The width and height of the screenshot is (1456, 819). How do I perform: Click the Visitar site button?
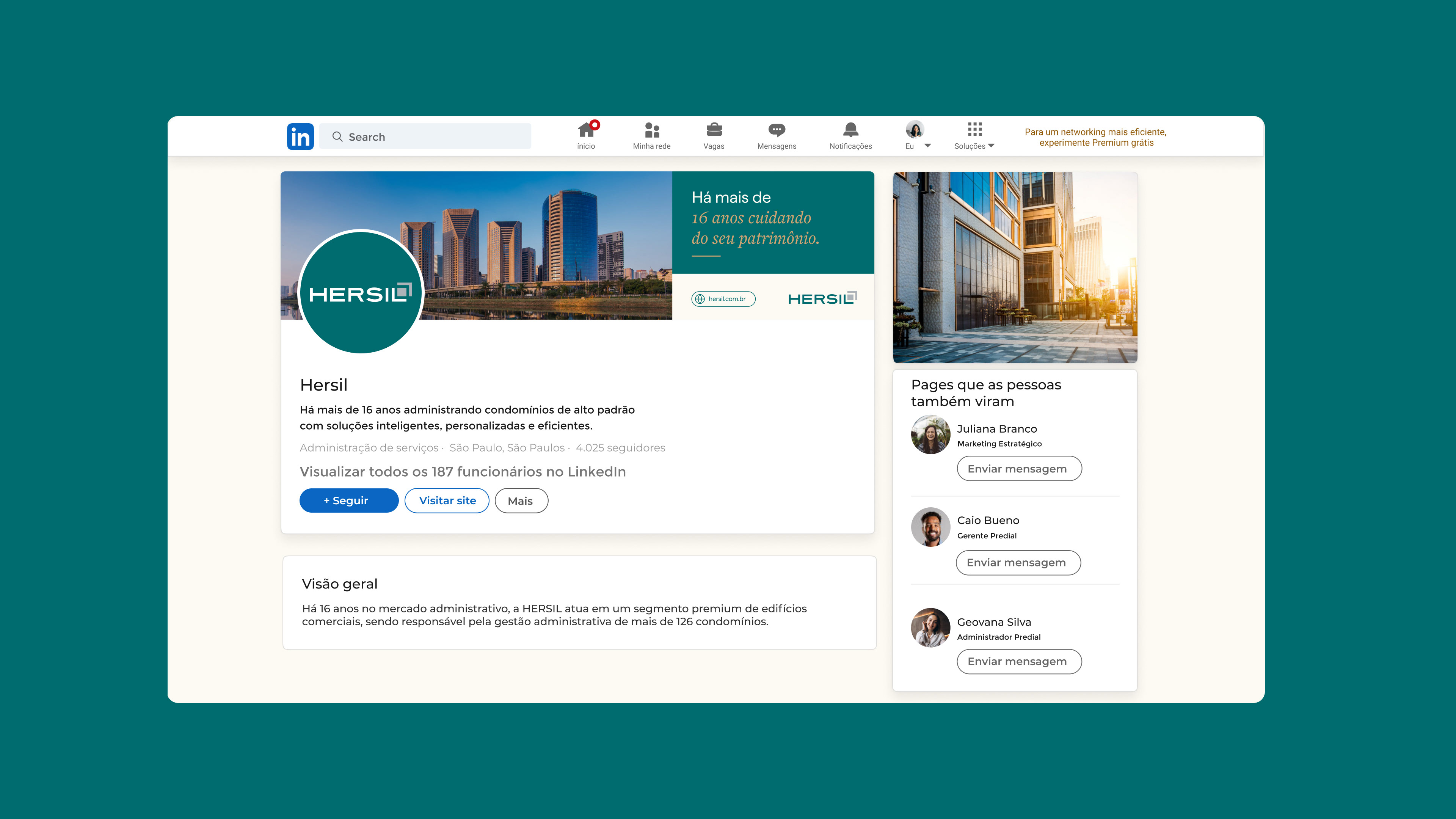447,501
